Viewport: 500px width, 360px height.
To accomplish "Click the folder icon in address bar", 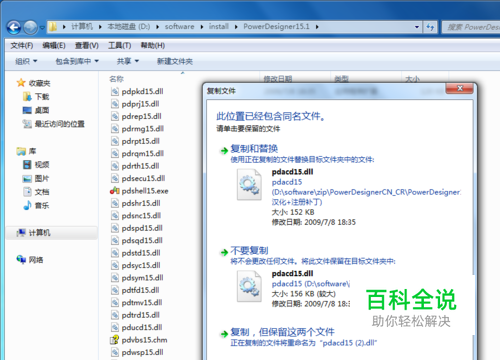I will click(53, 27).
